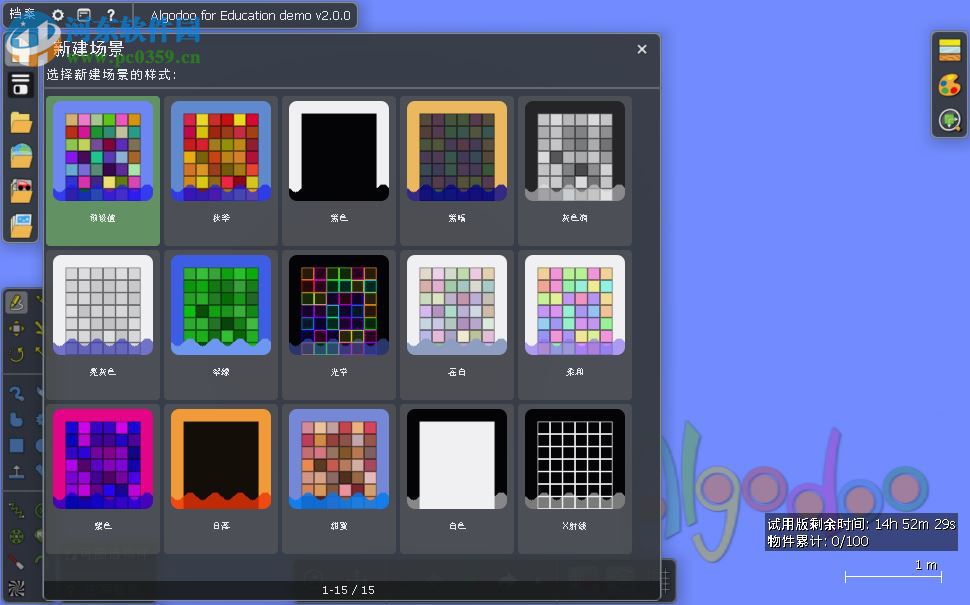Select the Spring tool
The width and height of the screenshot is (970, 605).
pyautogui.click(x=16, y=510)
